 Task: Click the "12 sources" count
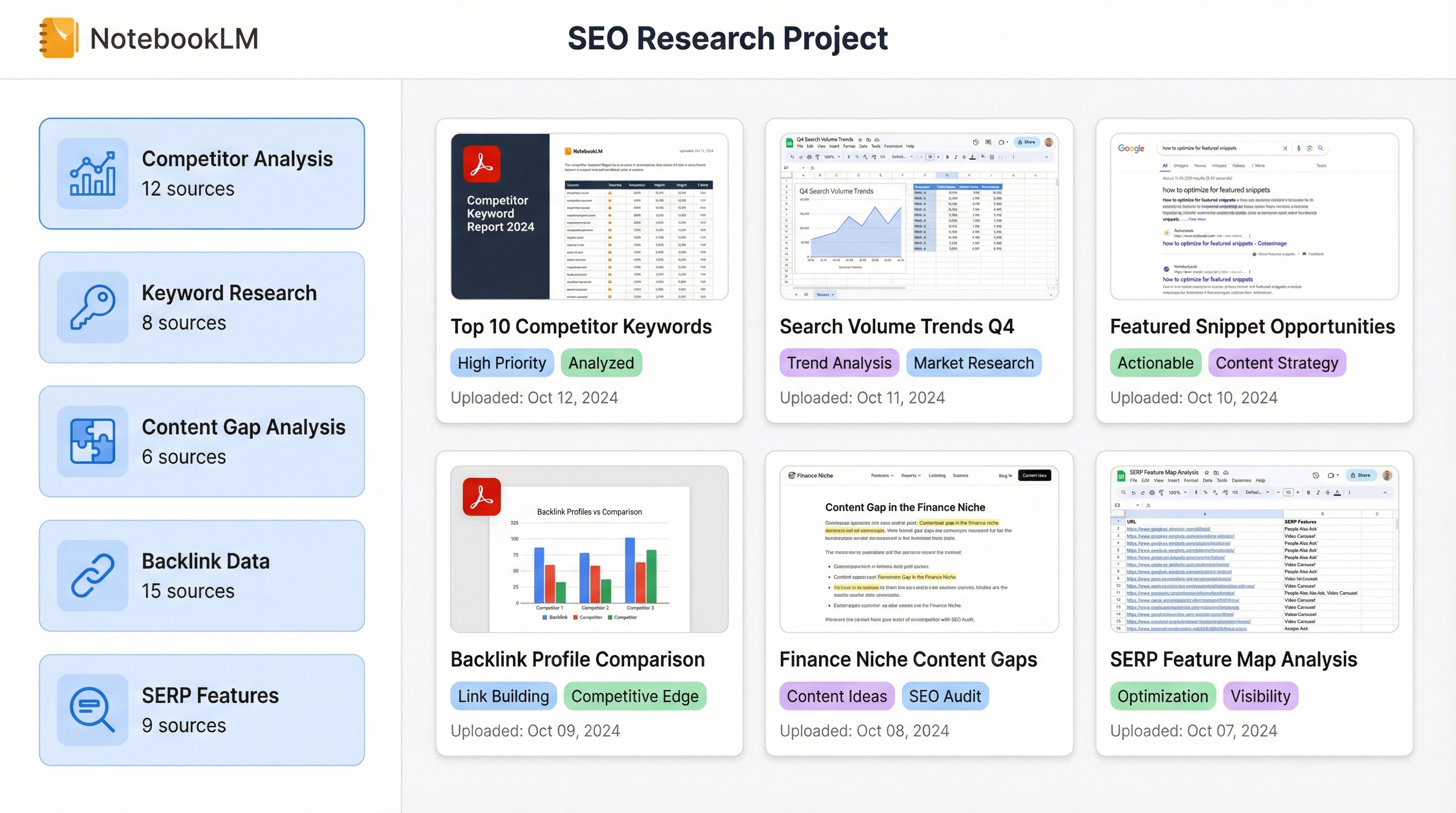(x=188, y=189)
